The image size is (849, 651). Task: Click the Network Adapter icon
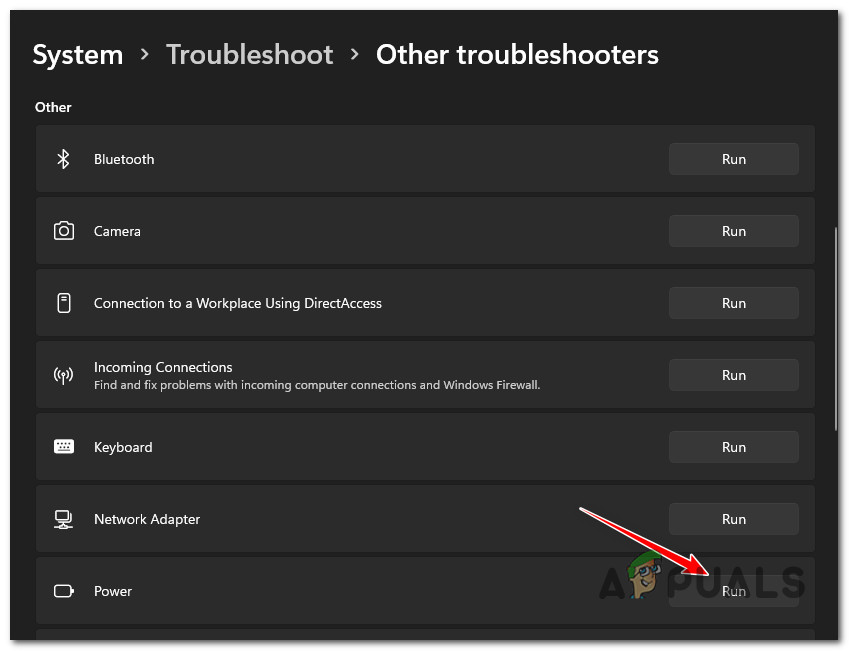tap(63, 519)
